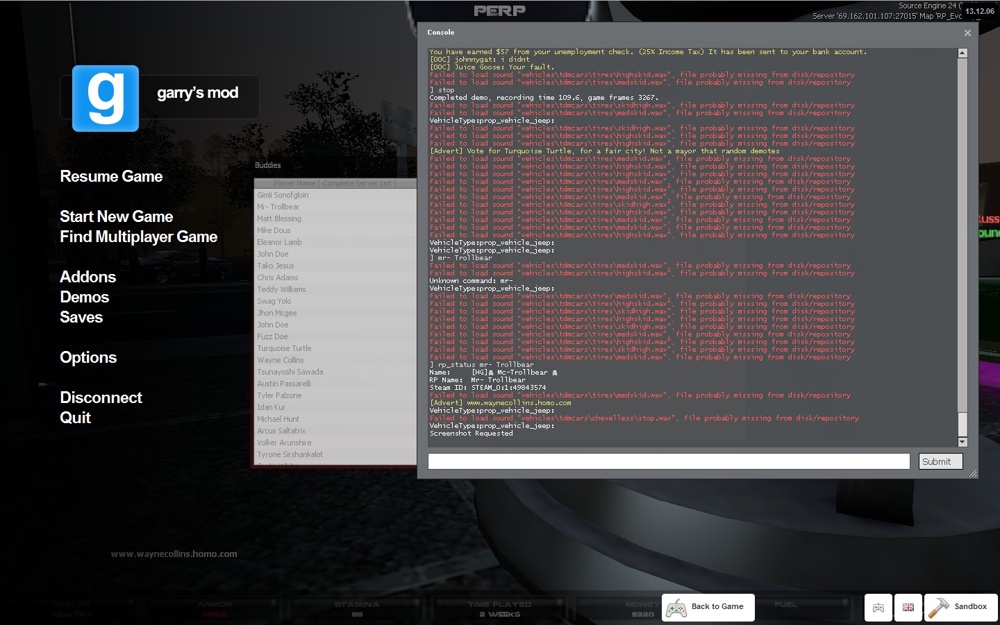The height and width of the screenshot is (625, 1000).
Task: Click the Player Name Complete Server List header
Action: pos(335,183)
